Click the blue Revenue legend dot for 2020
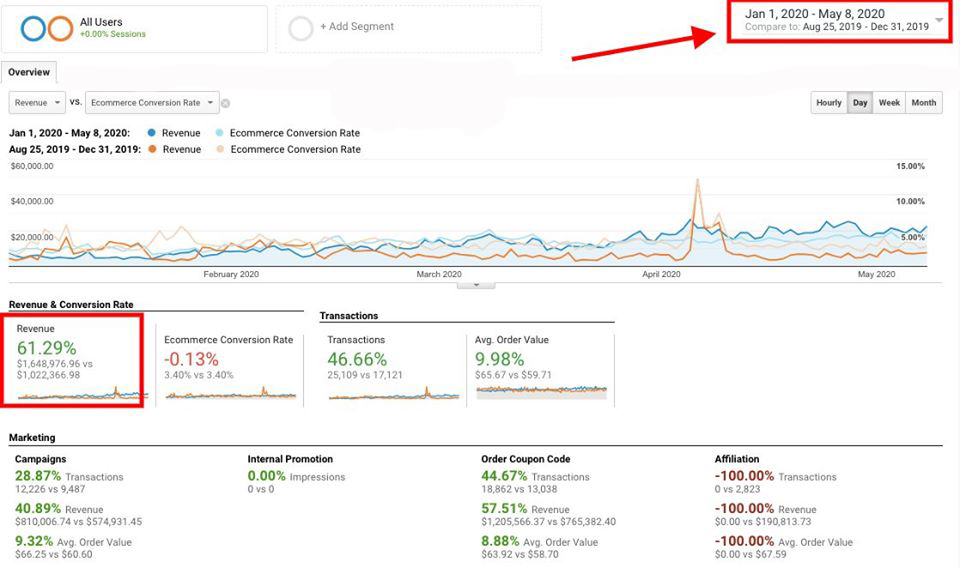 click(151, 133)
